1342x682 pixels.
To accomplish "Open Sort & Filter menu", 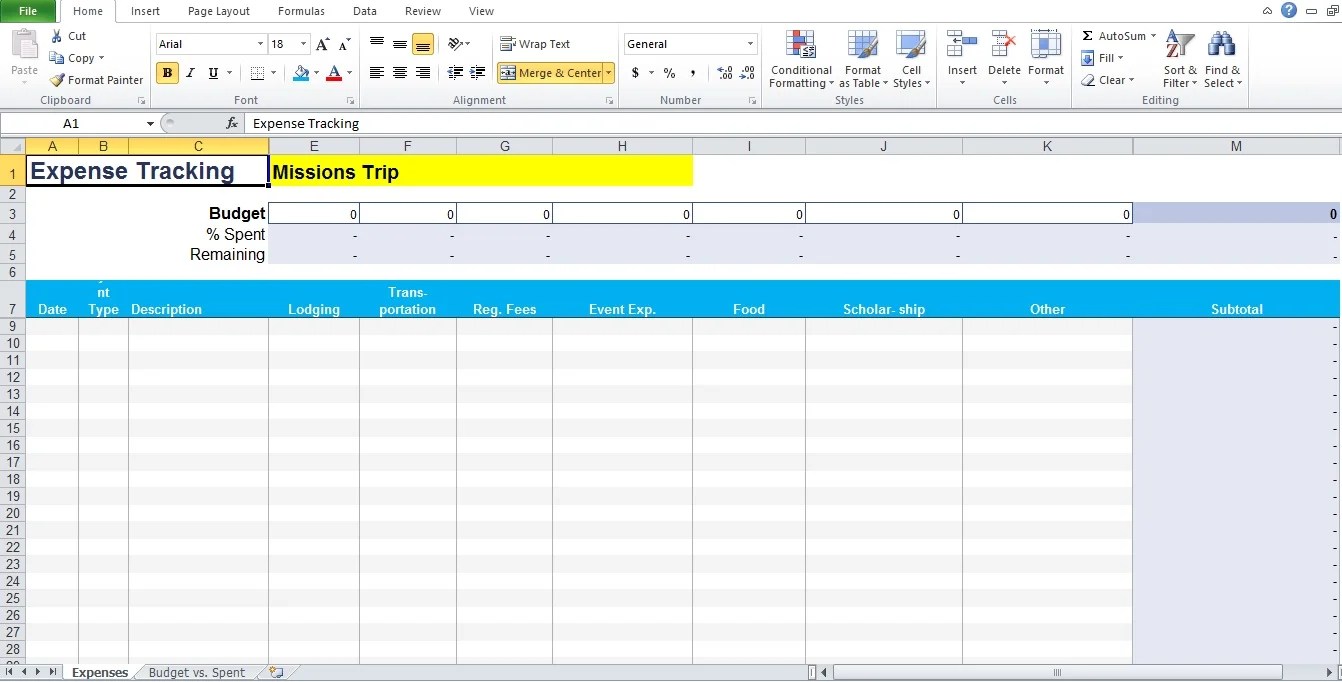I will 1180,60.
